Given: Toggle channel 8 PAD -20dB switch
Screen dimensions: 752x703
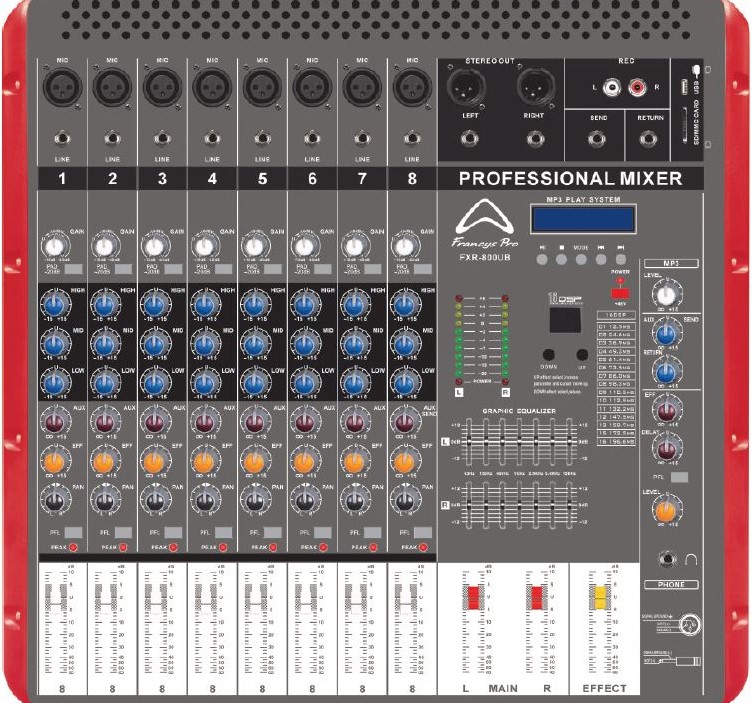Looking at the screenshot, I should [x=423, y=269].
